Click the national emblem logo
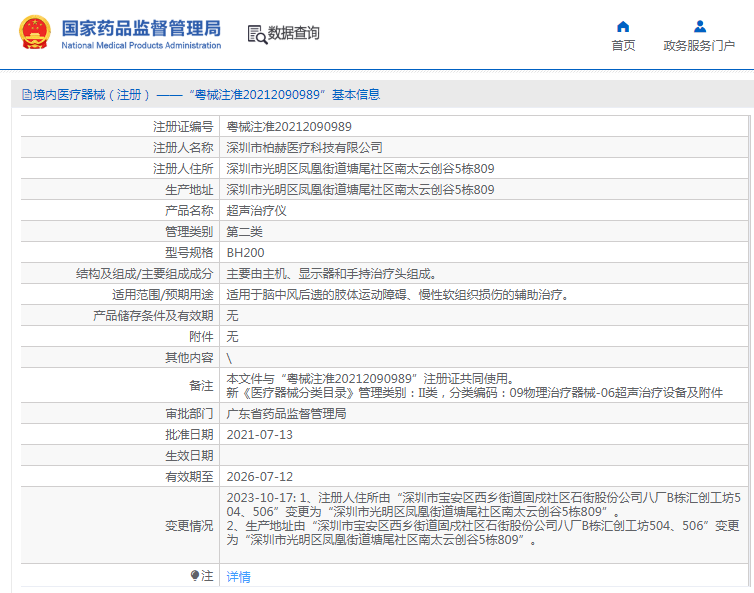Image resolution: width=754 pixels, height=593 pixels. tap(35, 33)
